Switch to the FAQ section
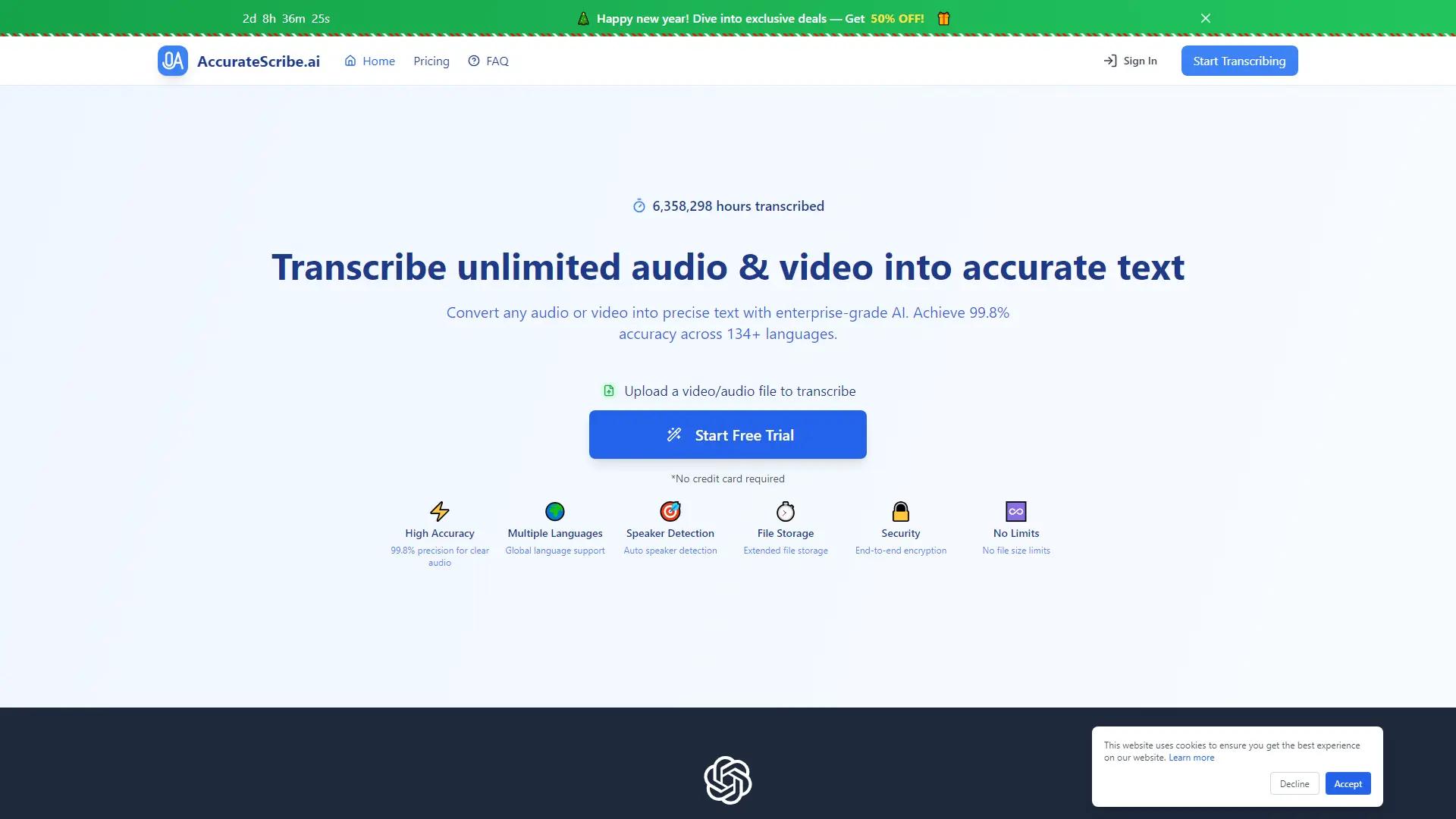1456x819 pixels. point(496,61)
